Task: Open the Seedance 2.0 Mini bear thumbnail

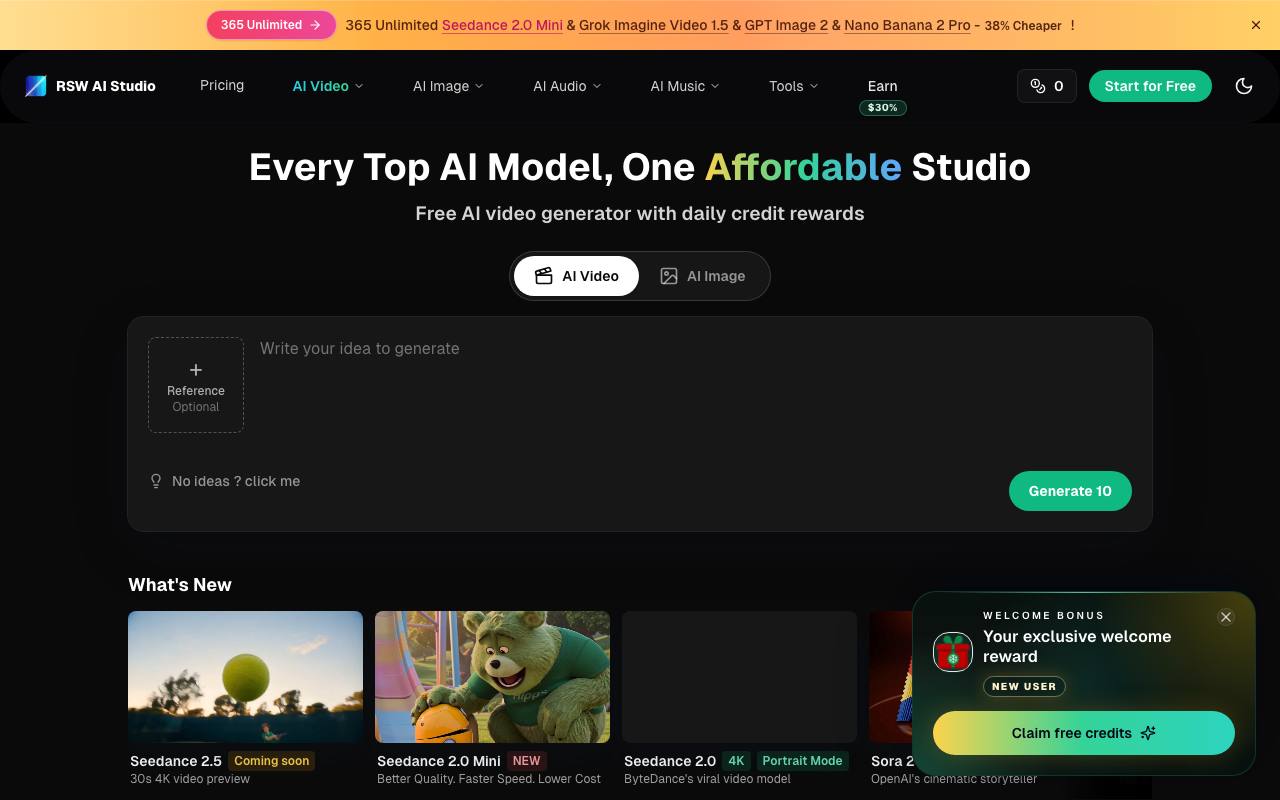Action: pos(492,677)
